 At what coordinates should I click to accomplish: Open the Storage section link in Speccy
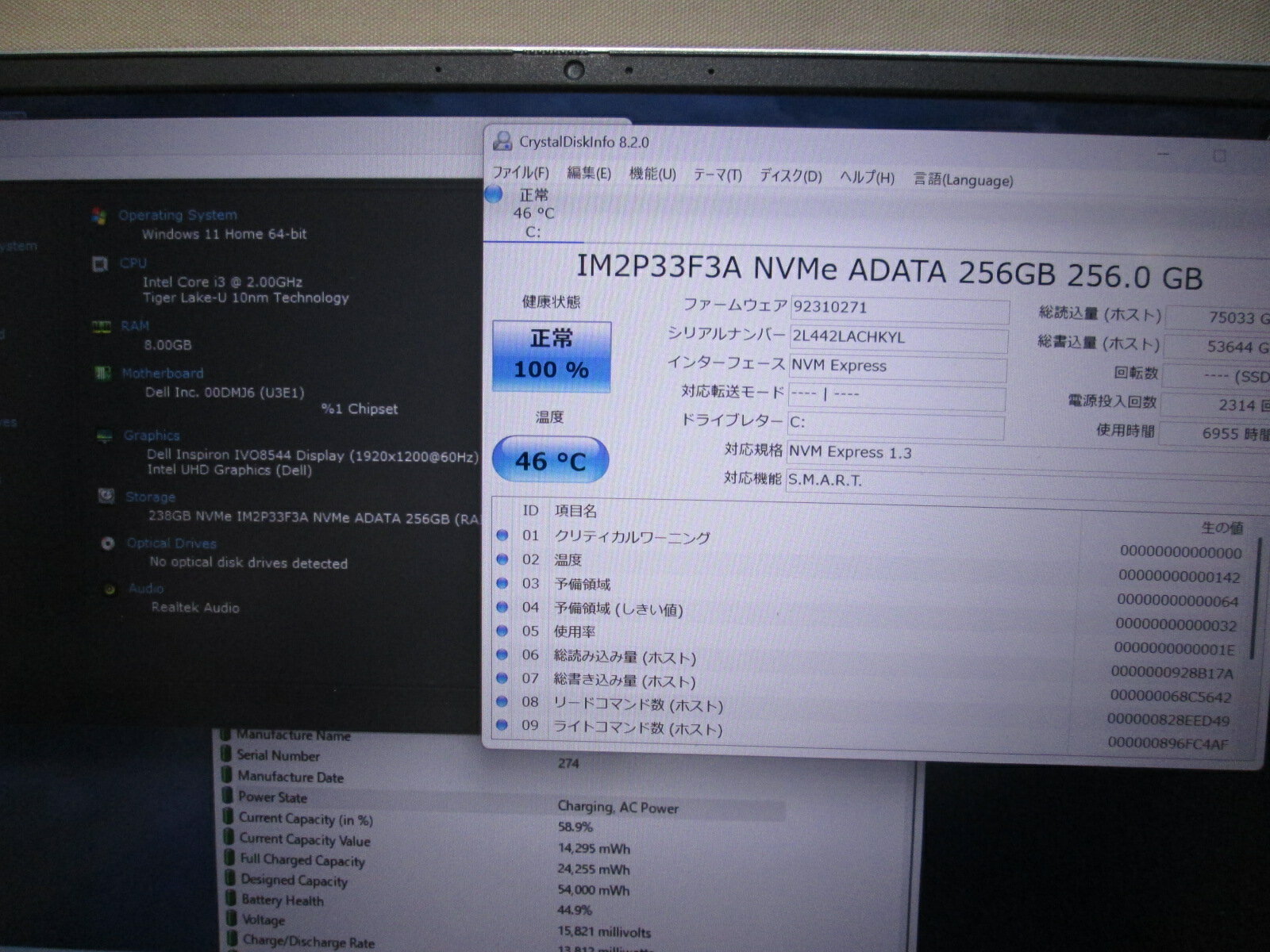[x=150, y=497]
